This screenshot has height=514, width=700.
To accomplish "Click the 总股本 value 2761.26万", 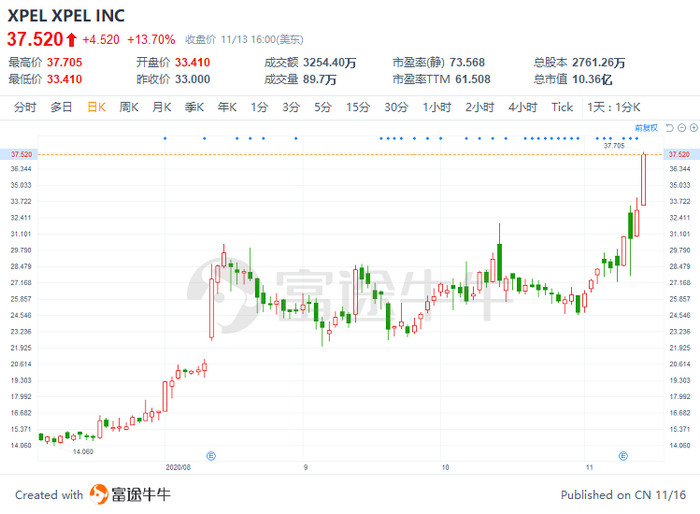I will click(599, 63).
